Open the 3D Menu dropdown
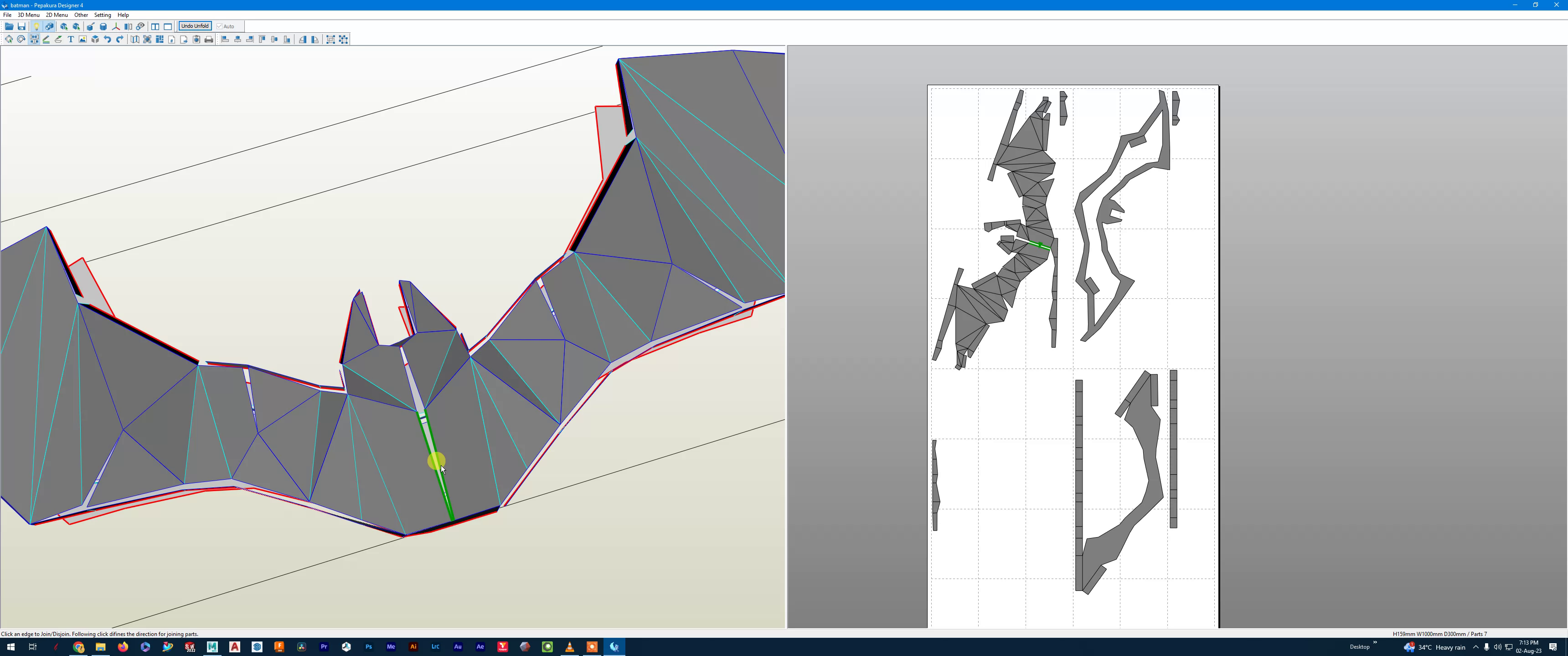1568x656 pixels. pos(28,15)
